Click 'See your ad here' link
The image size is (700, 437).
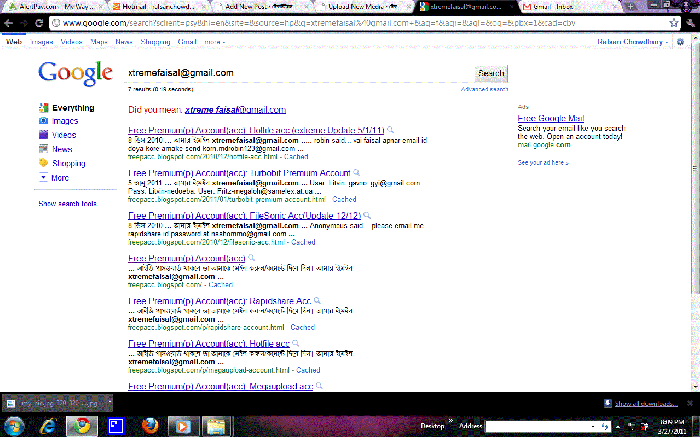(543, 162)
